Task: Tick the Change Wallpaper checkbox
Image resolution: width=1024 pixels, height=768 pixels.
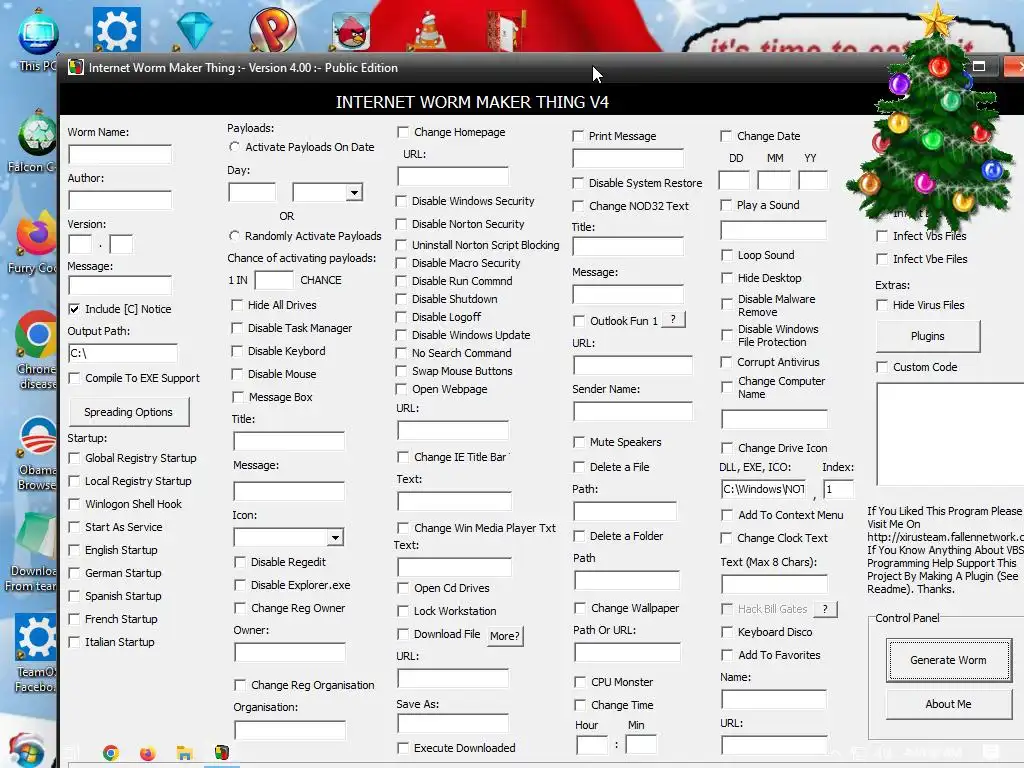Action: 579,608
